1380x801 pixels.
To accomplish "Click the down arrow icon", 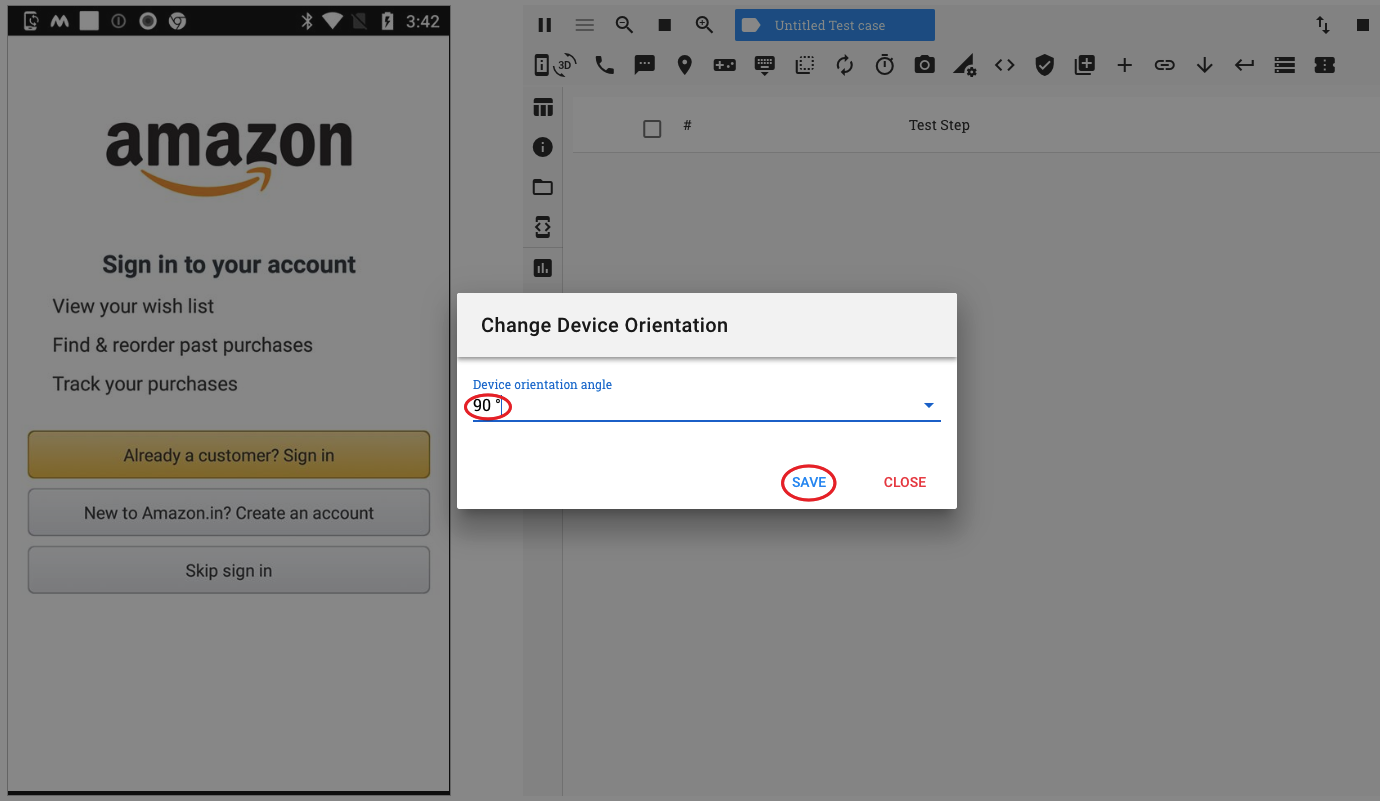I will click(x=1205, y=65).
